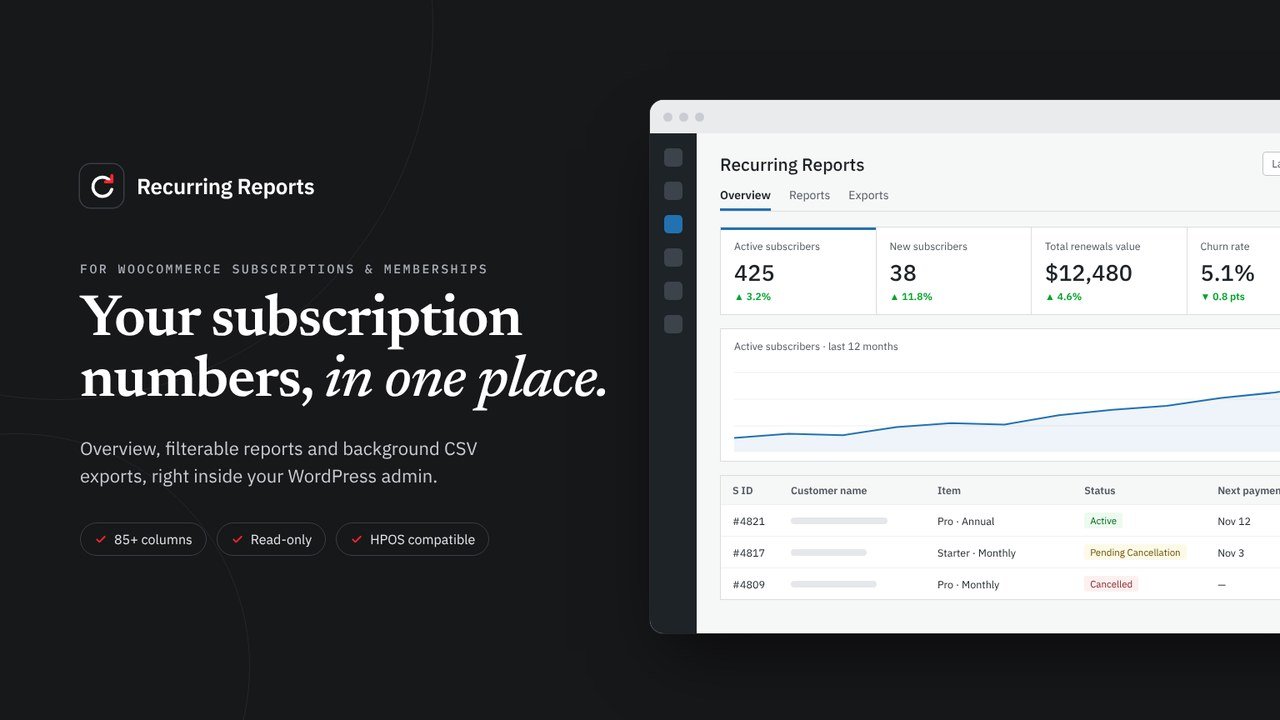
Task: Click the "▲ 11.8%" change indicator
Action: coord(911,297)
